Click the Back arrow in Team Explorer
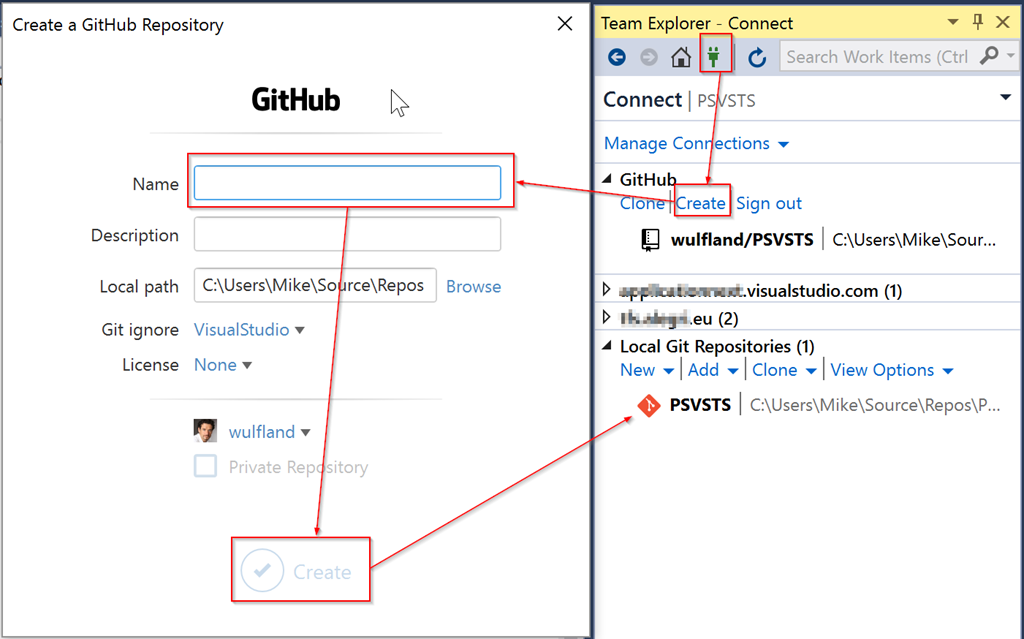The image size is (1024, 639). tap(617, 57)
